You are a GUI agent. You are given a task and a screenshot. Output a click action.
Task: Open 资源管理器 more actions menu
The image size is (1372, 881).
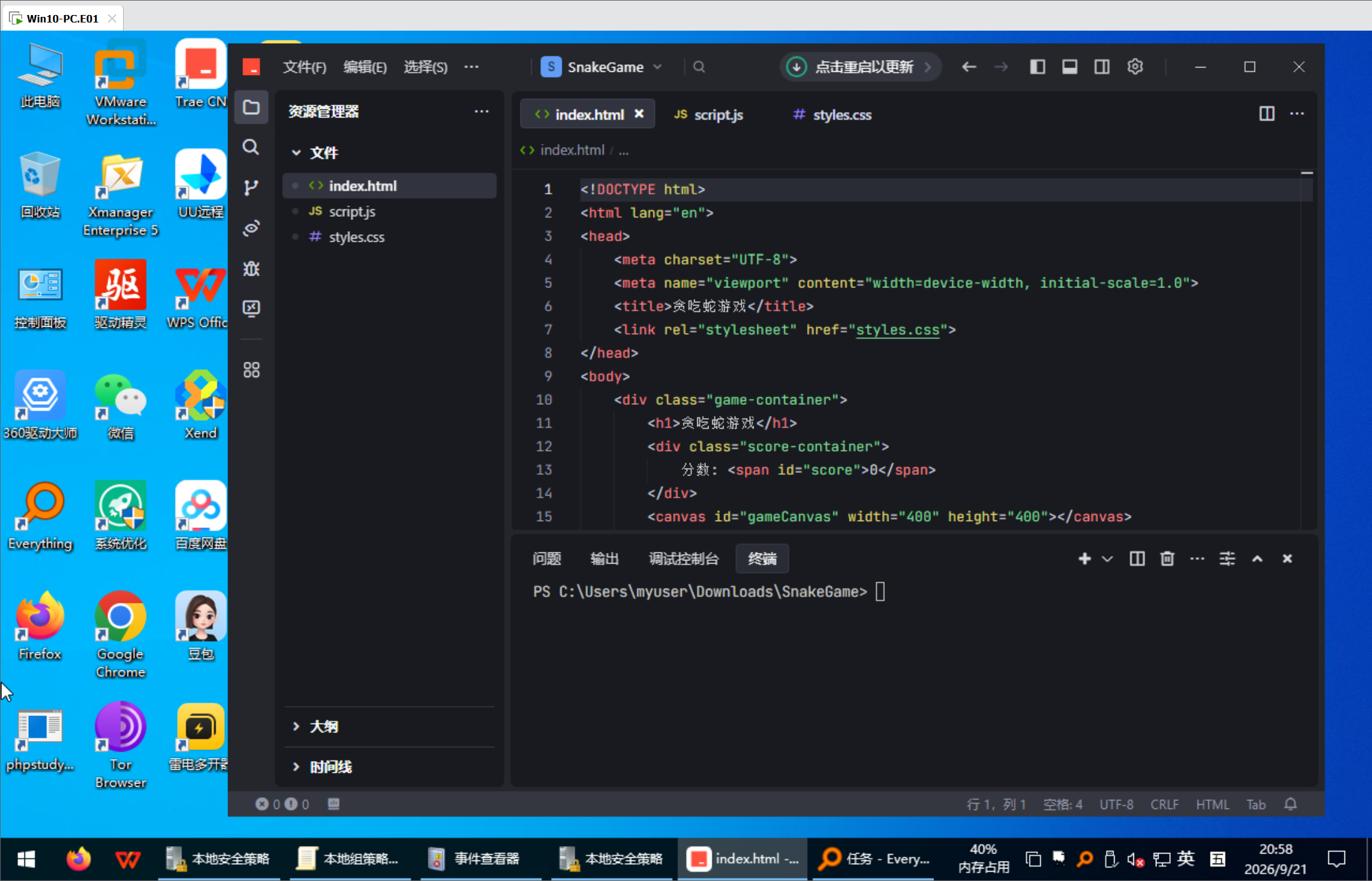tap(481, 111)
